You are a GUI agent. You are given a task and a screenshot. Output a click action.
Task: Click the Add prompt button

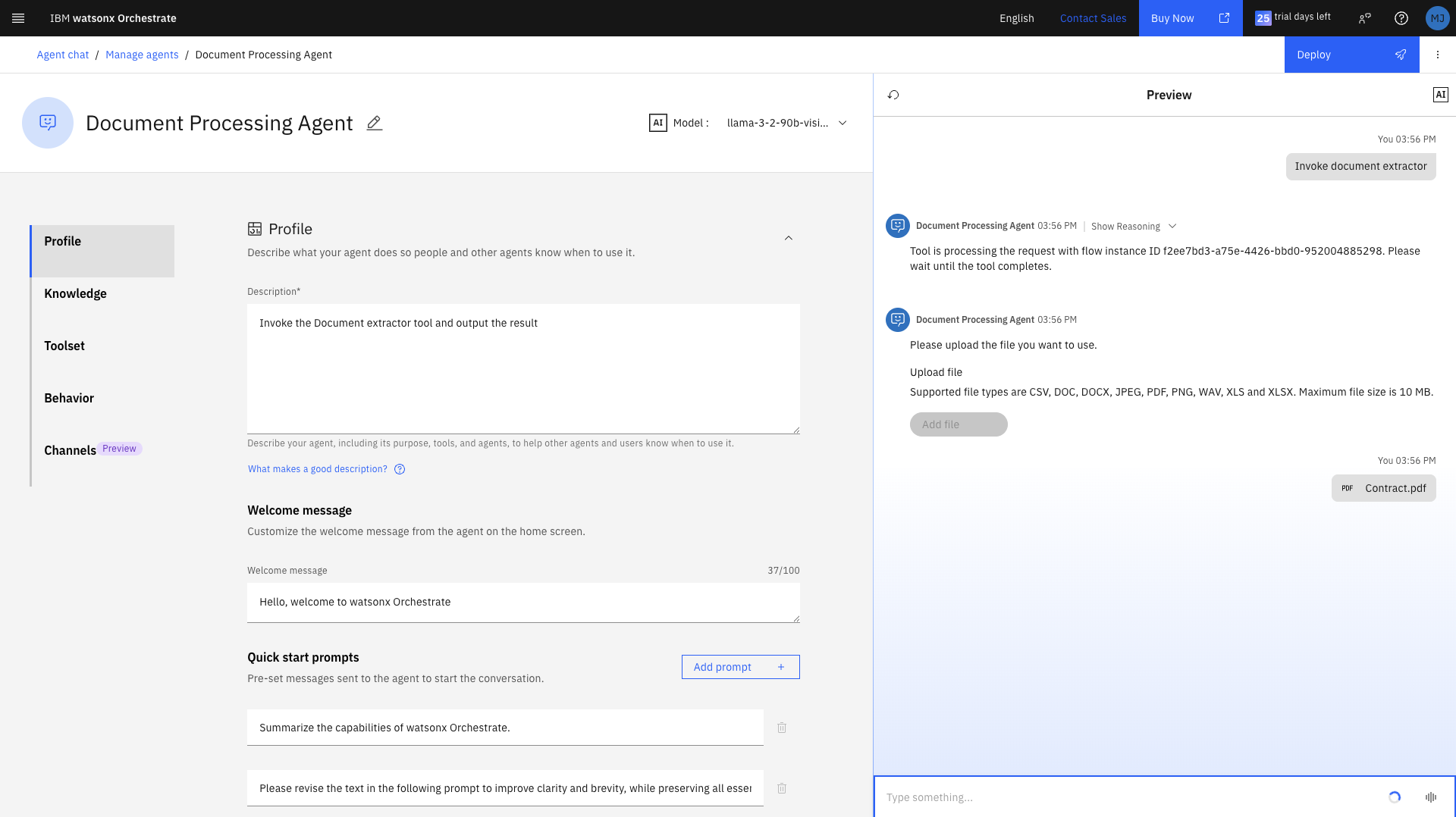click(x=739, y=667)
